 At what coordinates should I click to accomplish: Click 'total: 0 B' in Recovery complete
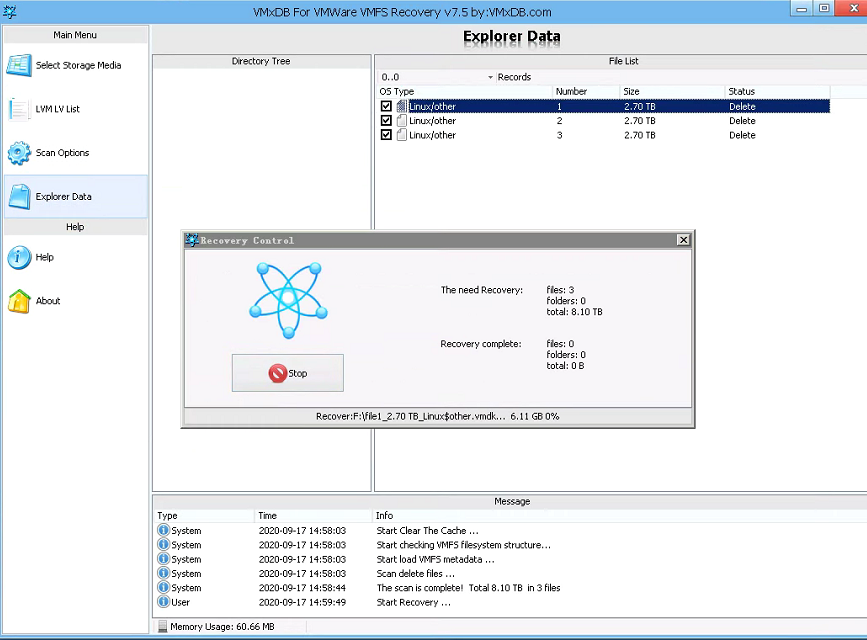pyautogui.click(x=565, y=366)
